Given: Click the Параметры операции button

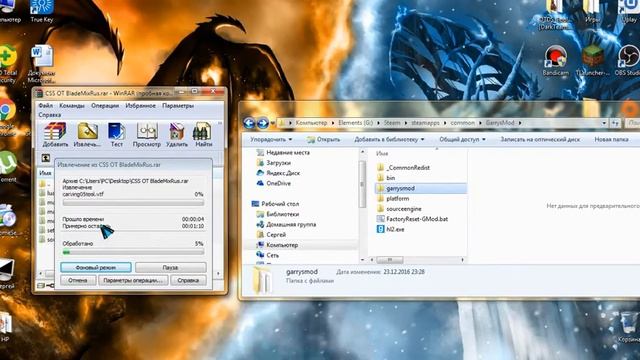Looking at the screenshot, I should click(x=133, y=280).
